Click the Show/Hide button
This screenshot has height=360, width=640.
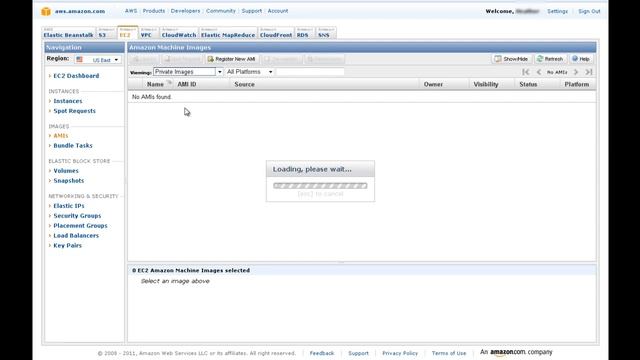tap(511, 59)
